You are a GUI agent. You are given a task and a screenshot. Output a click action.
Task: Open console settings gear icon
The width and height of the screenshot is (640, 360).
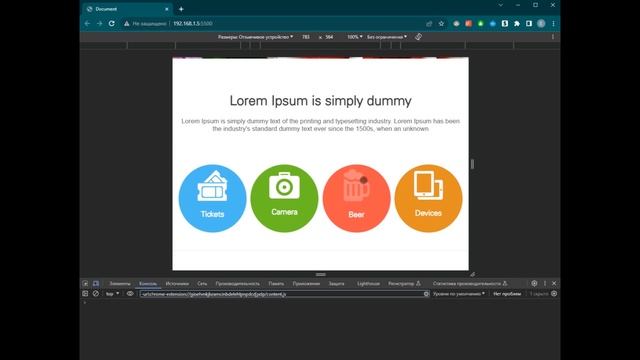pos(554,293)
